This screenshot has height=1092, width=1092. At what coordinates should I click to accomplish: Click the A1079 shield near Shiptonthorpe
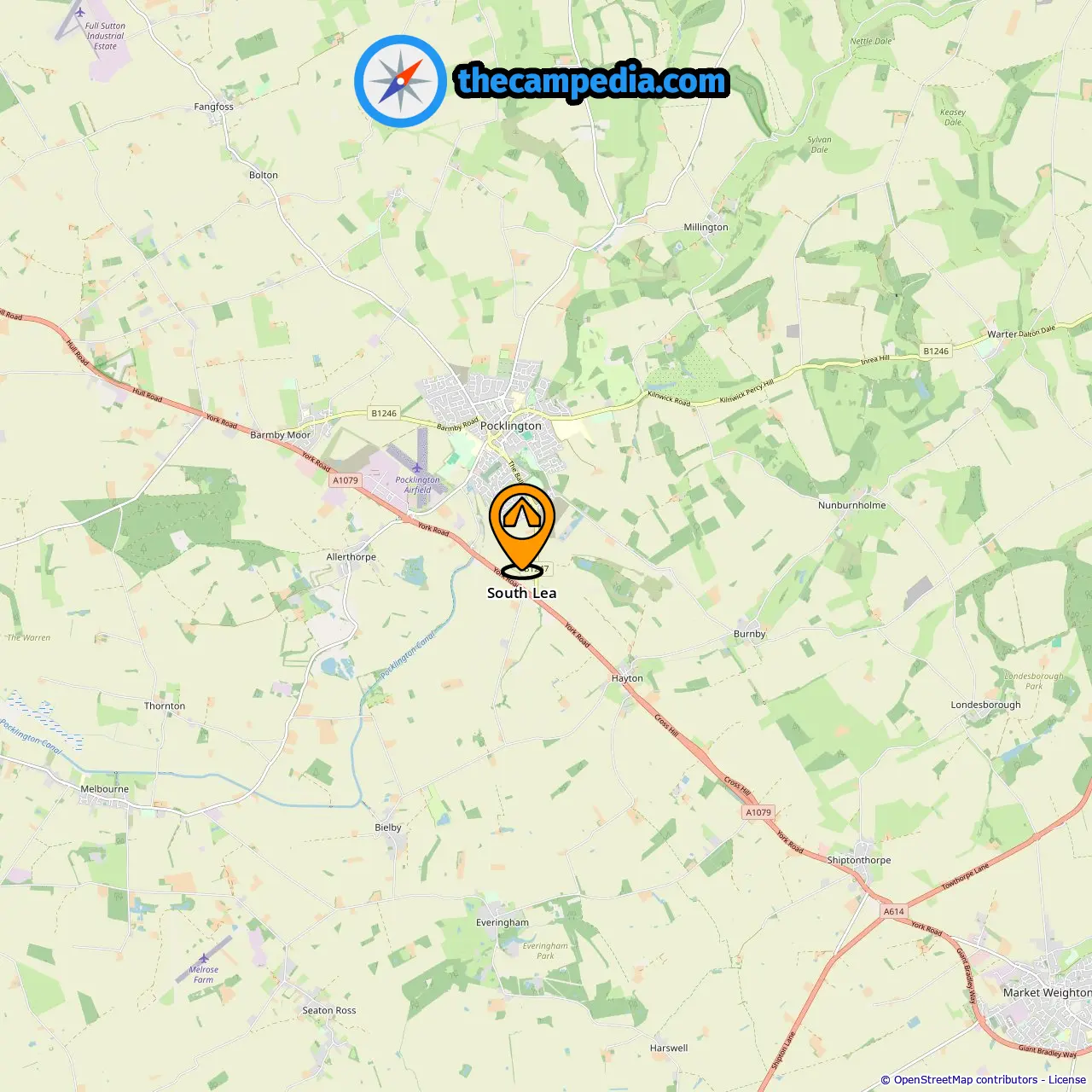758,812
